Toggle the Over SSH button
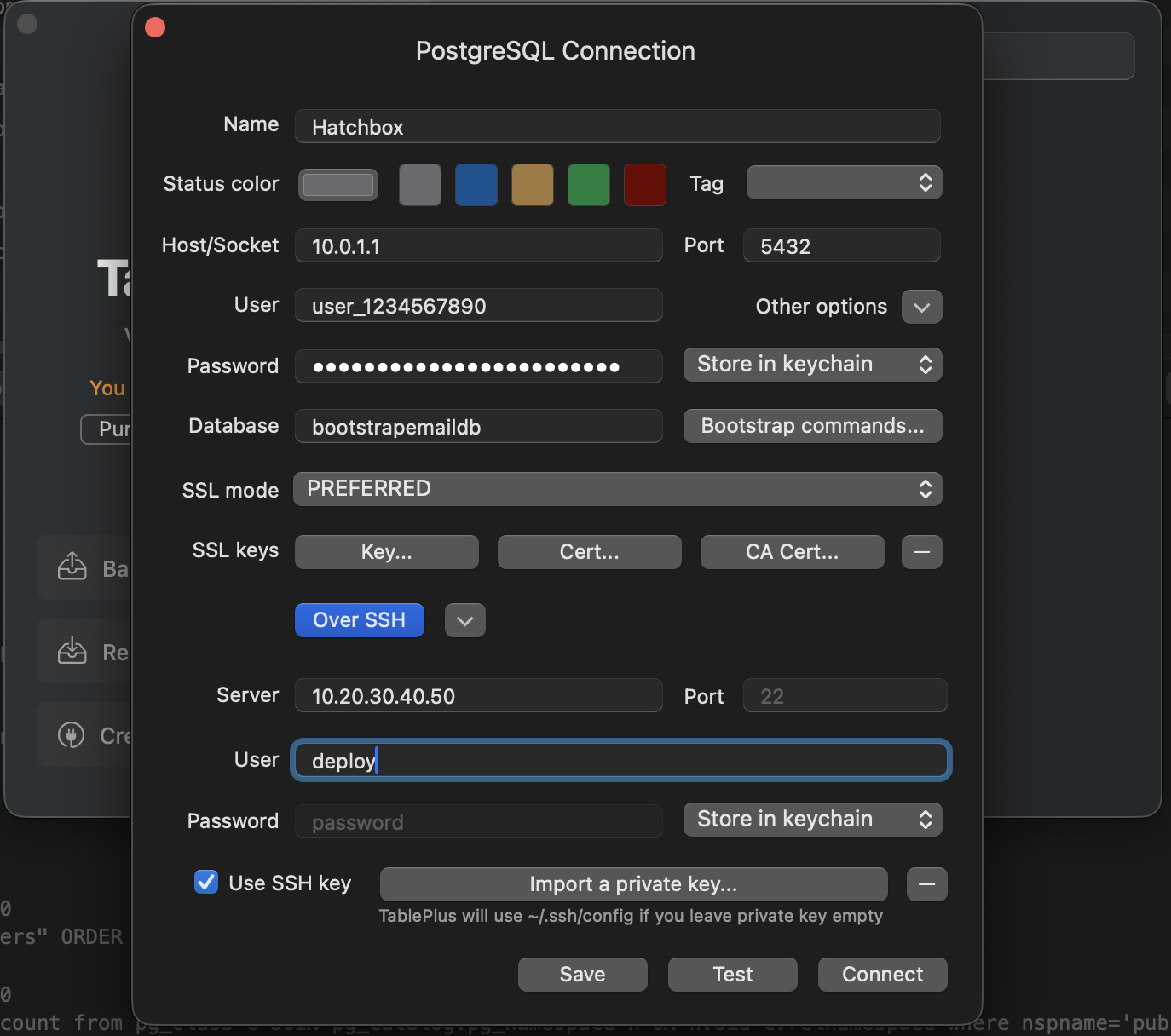 (359, 620)
